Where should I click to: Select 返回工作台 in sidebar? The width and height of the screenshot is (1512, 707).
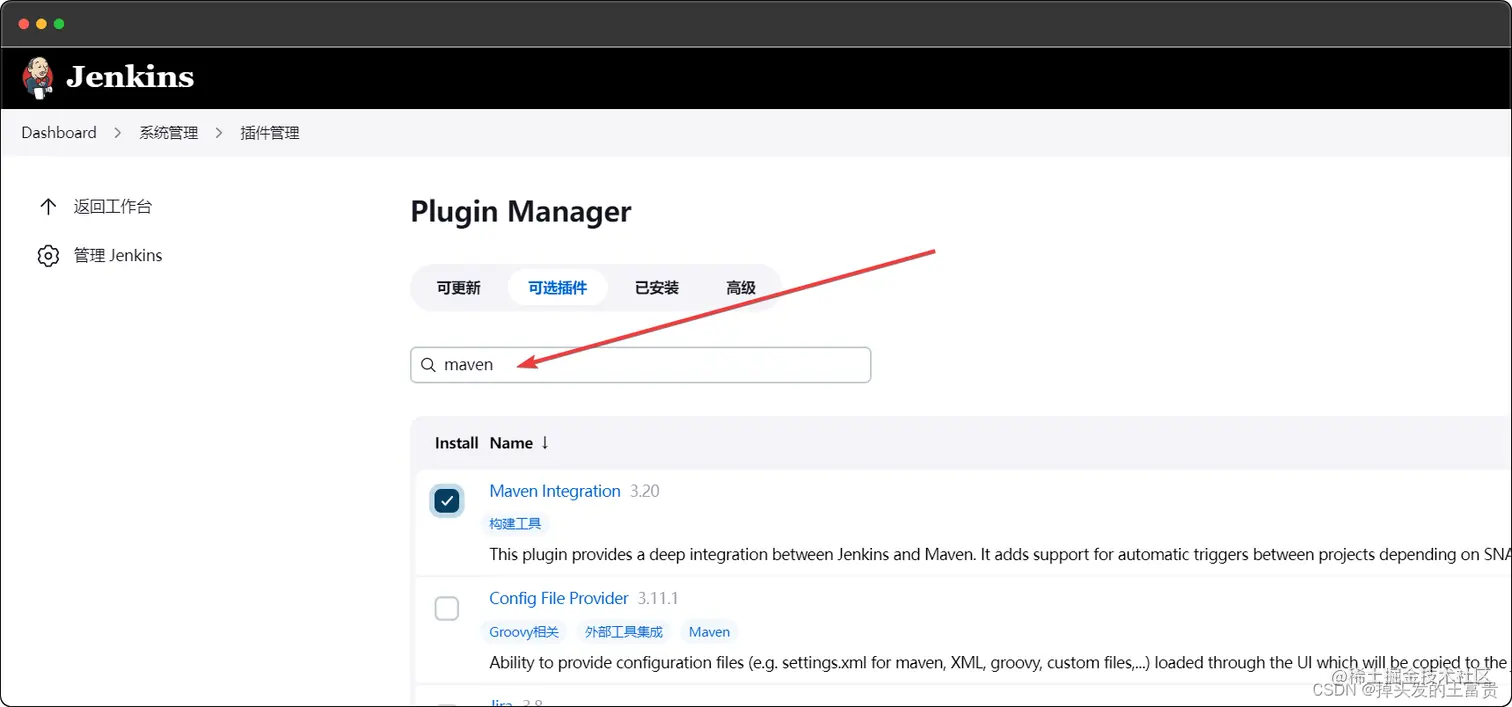[x=113, y=207]
